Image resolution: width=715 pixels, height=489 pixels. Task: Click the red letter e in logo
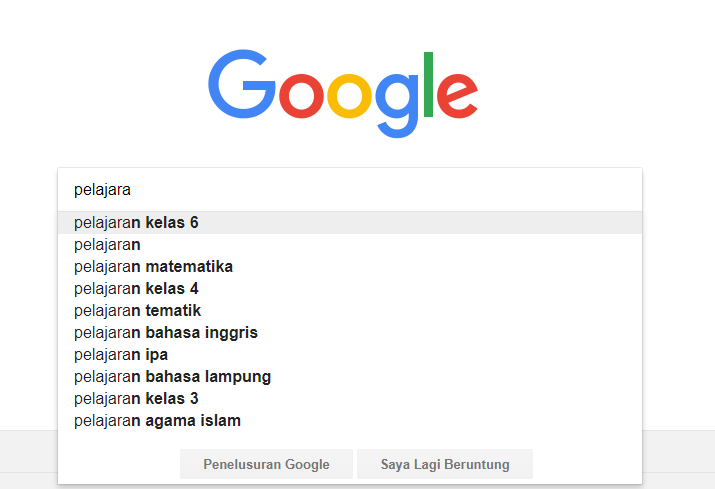pyautogui.click(x=457, y=95)
